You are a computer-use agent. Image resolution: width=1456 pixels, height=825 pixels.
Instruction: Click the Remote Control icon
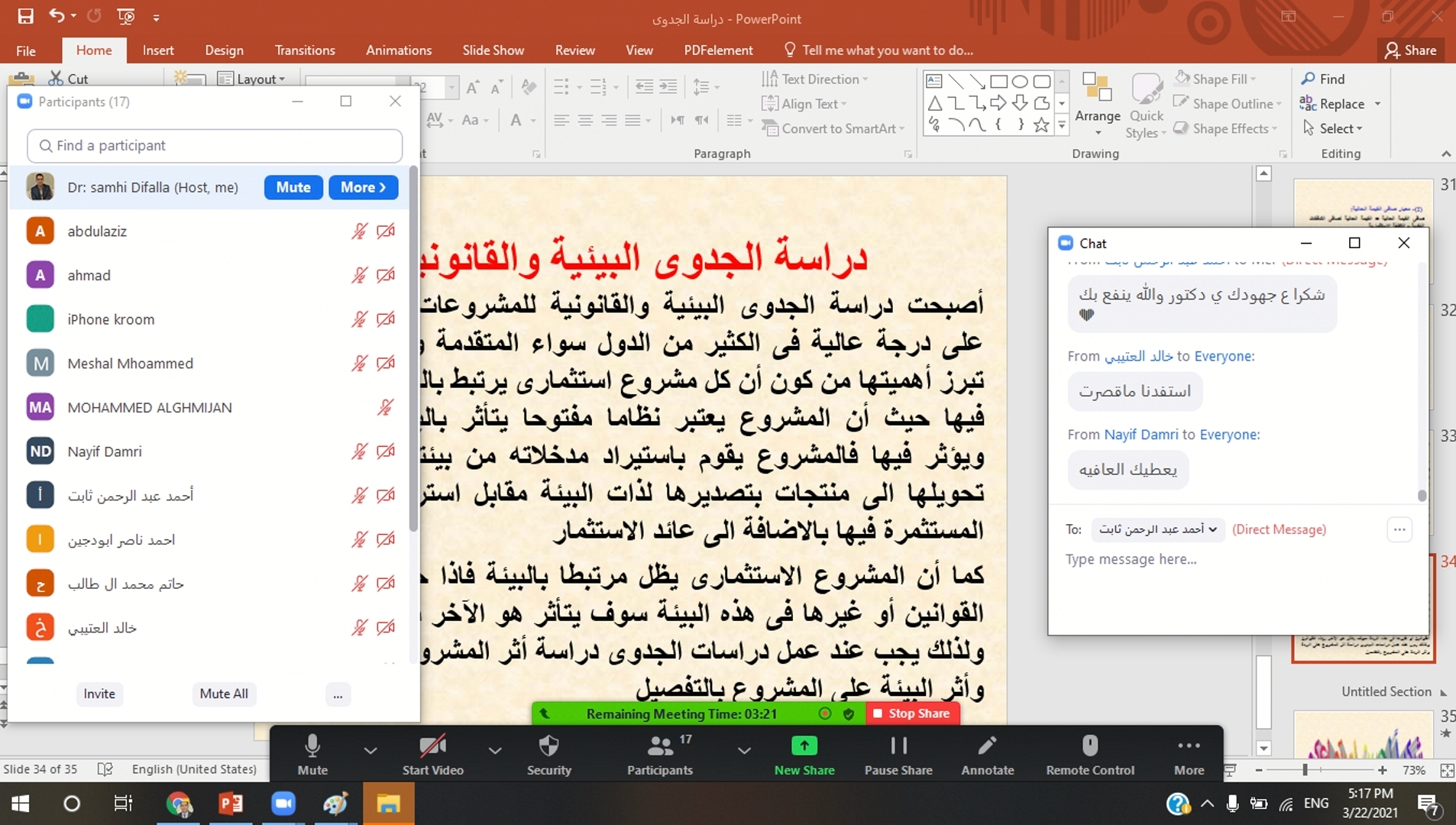[1089, 746]
